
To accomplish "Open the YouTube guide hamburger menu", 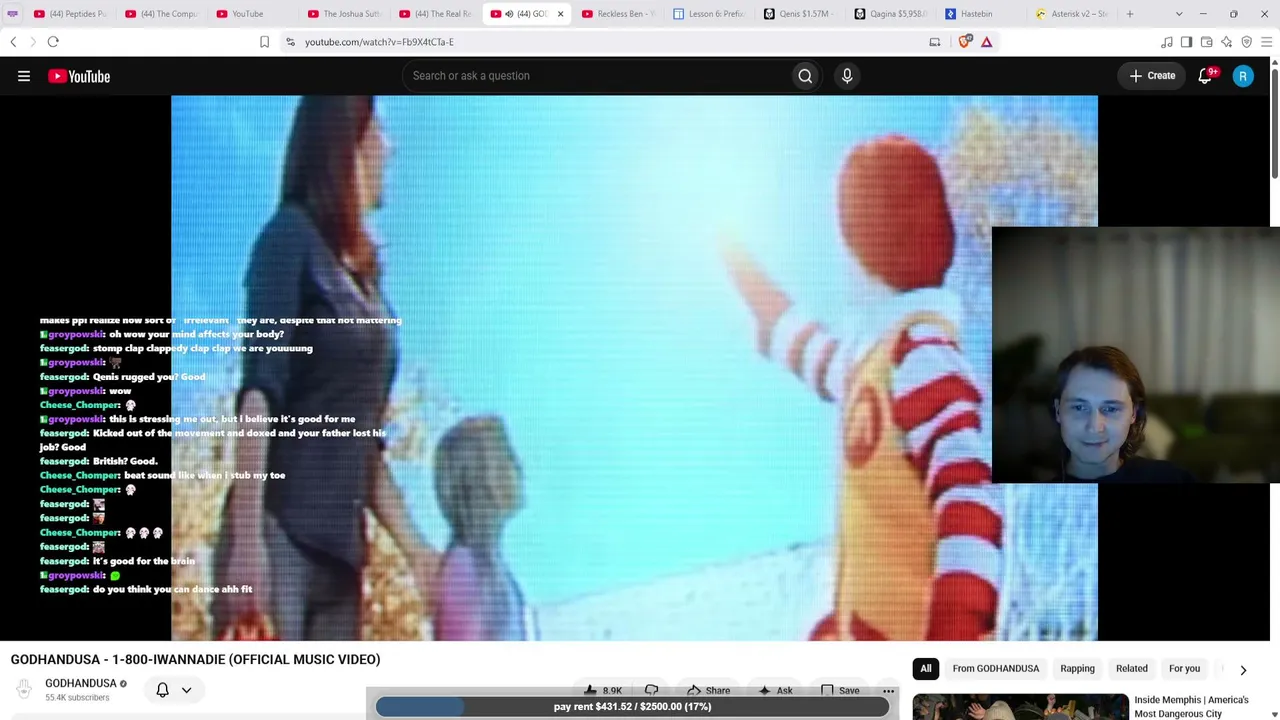I will [24, 76].
